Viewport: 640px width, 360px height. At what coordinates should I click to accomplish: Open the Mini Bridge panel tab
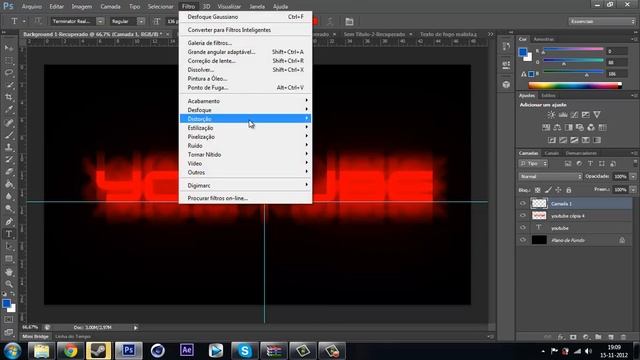pos(36,336)
